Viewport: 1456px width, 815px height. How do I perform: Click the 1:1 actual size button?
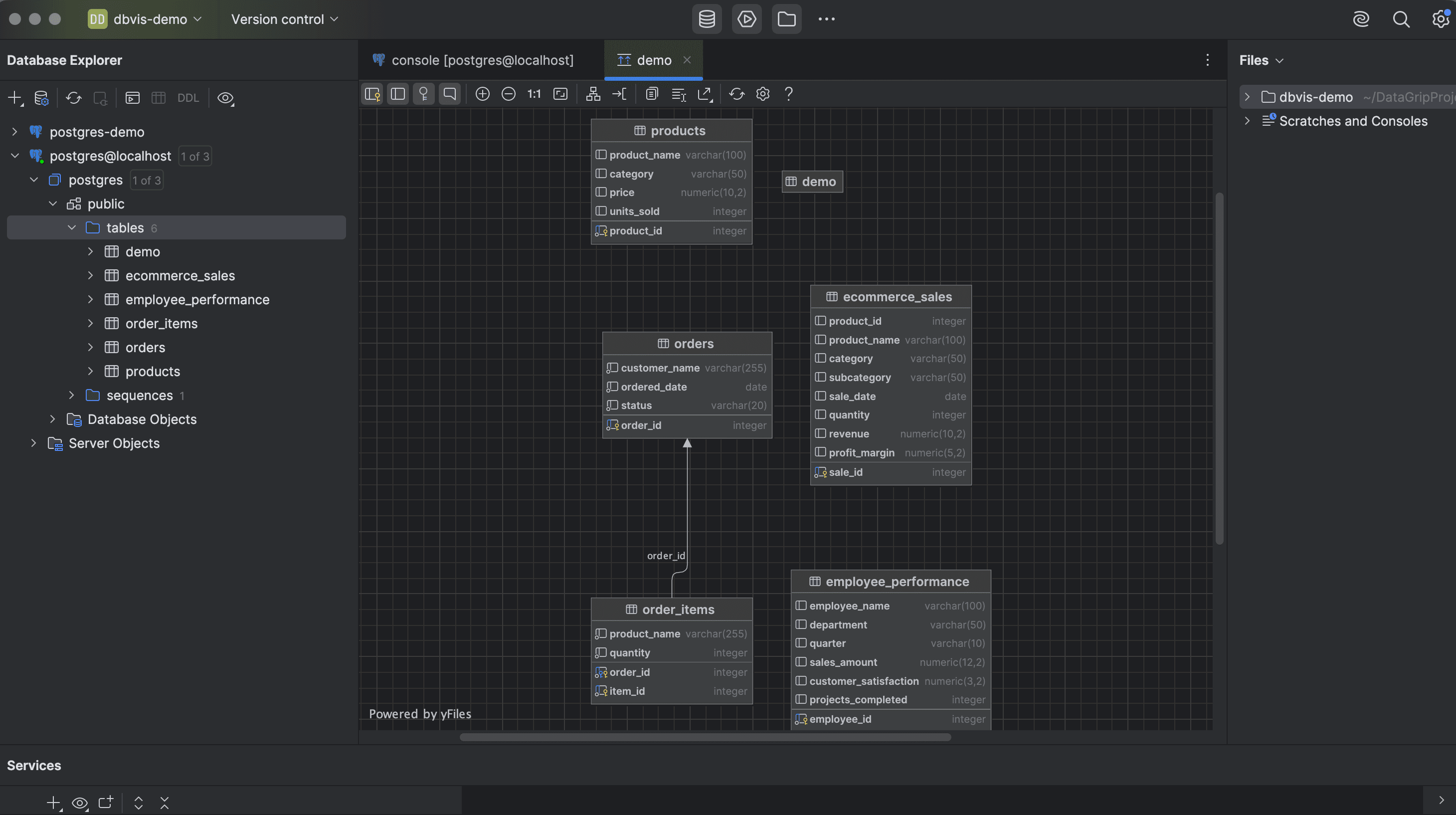534,94
